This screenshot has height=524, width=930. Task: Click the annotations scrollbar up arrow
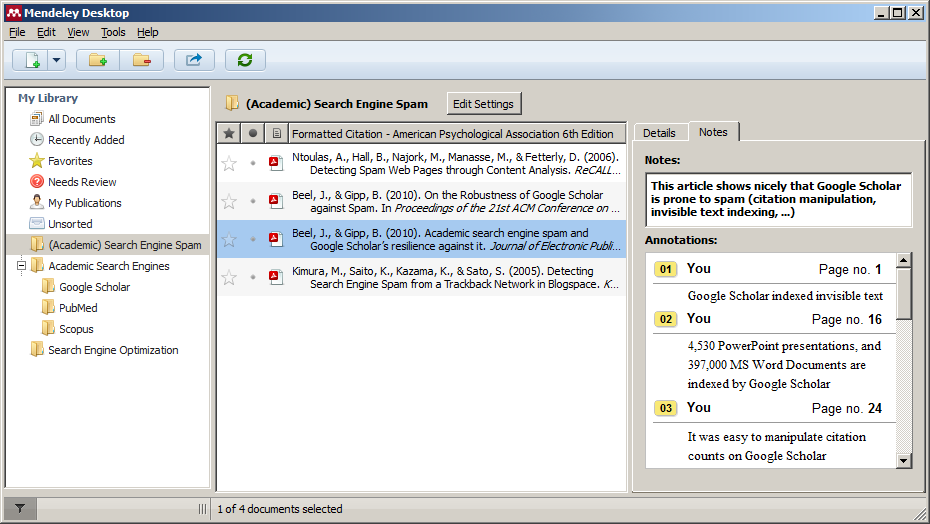(x=903, y=260)
